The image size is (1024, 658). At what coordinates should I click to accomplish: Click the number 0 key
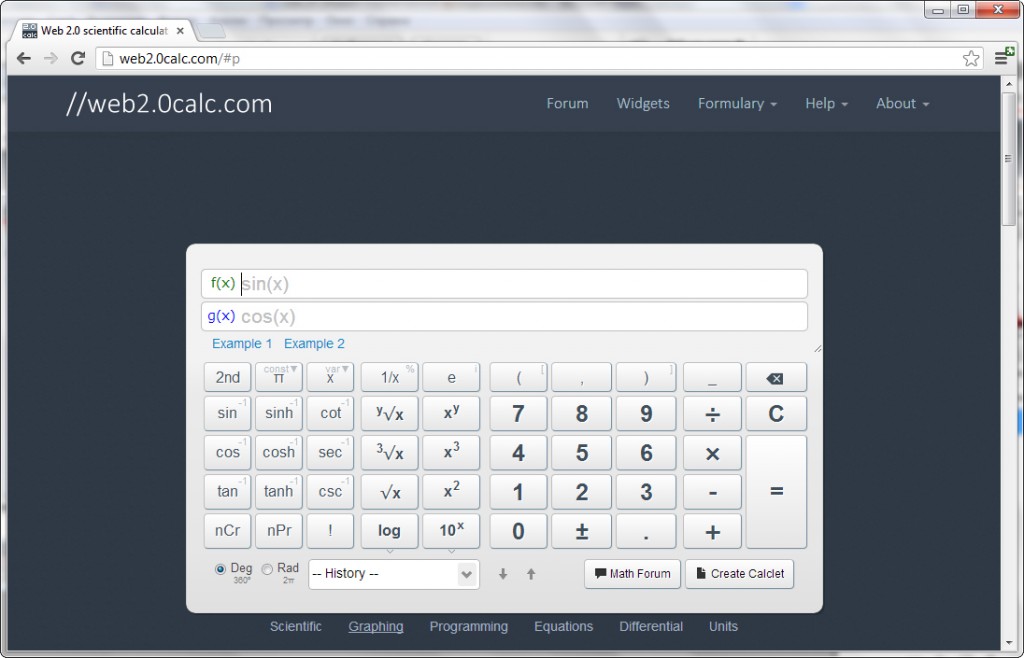point(518,531)
